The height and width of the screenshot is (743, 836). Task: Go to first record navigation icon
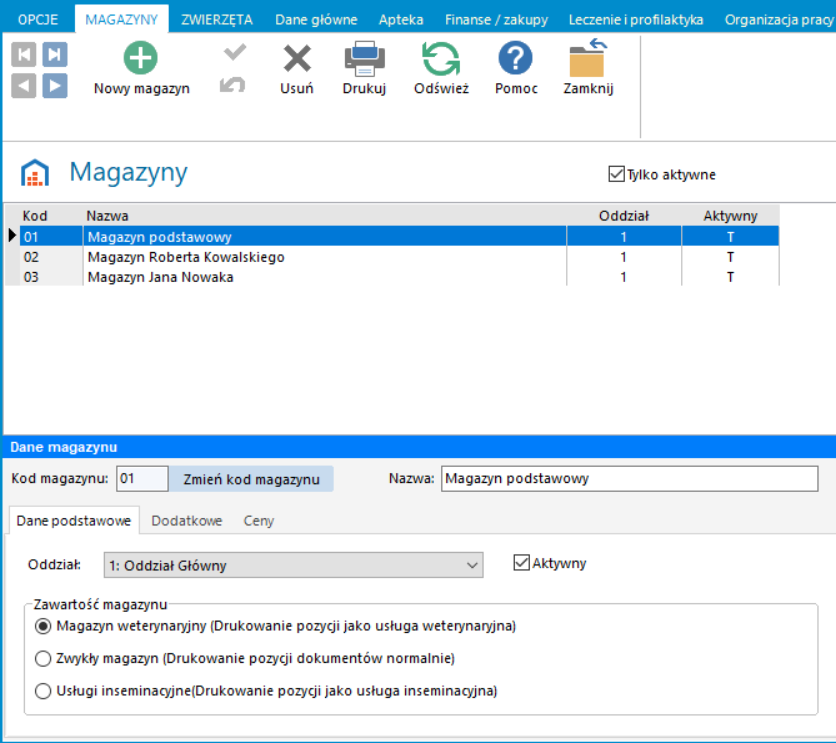click(x=23, y=54)
